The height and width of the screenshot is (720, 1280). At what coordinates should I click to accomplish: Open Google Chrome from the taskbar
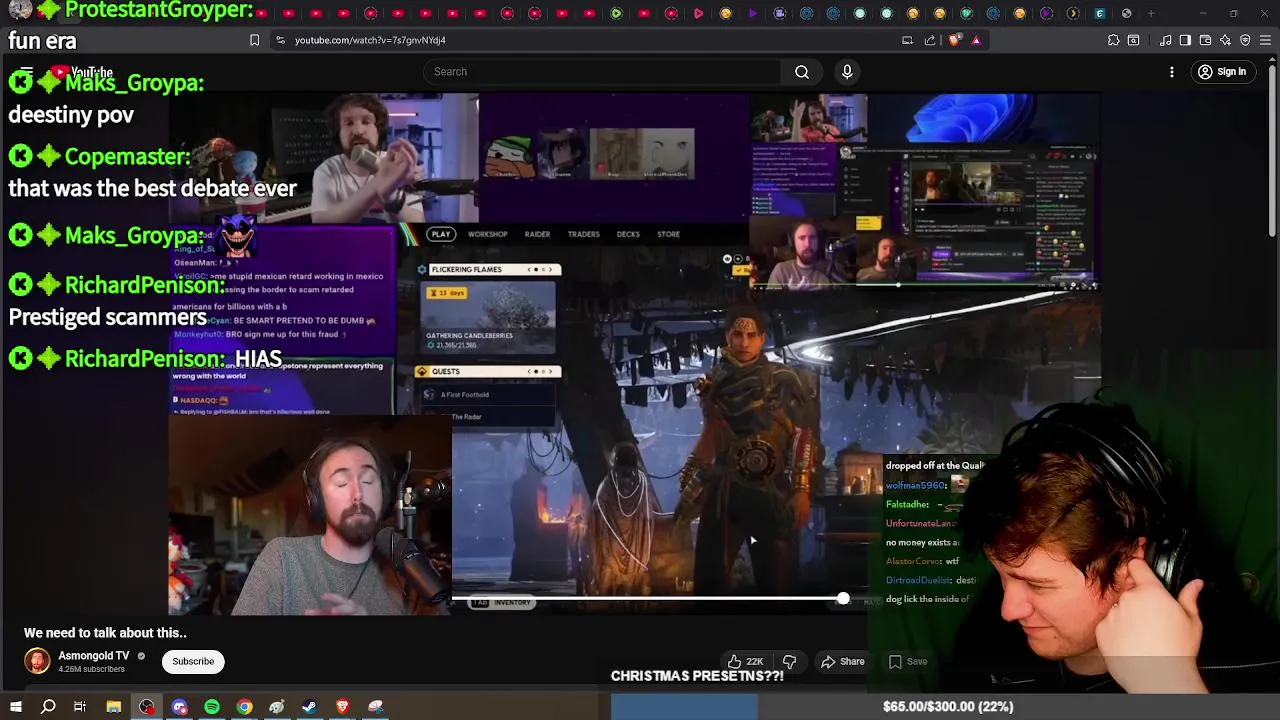pyautogui.click(x=244, y=707)
